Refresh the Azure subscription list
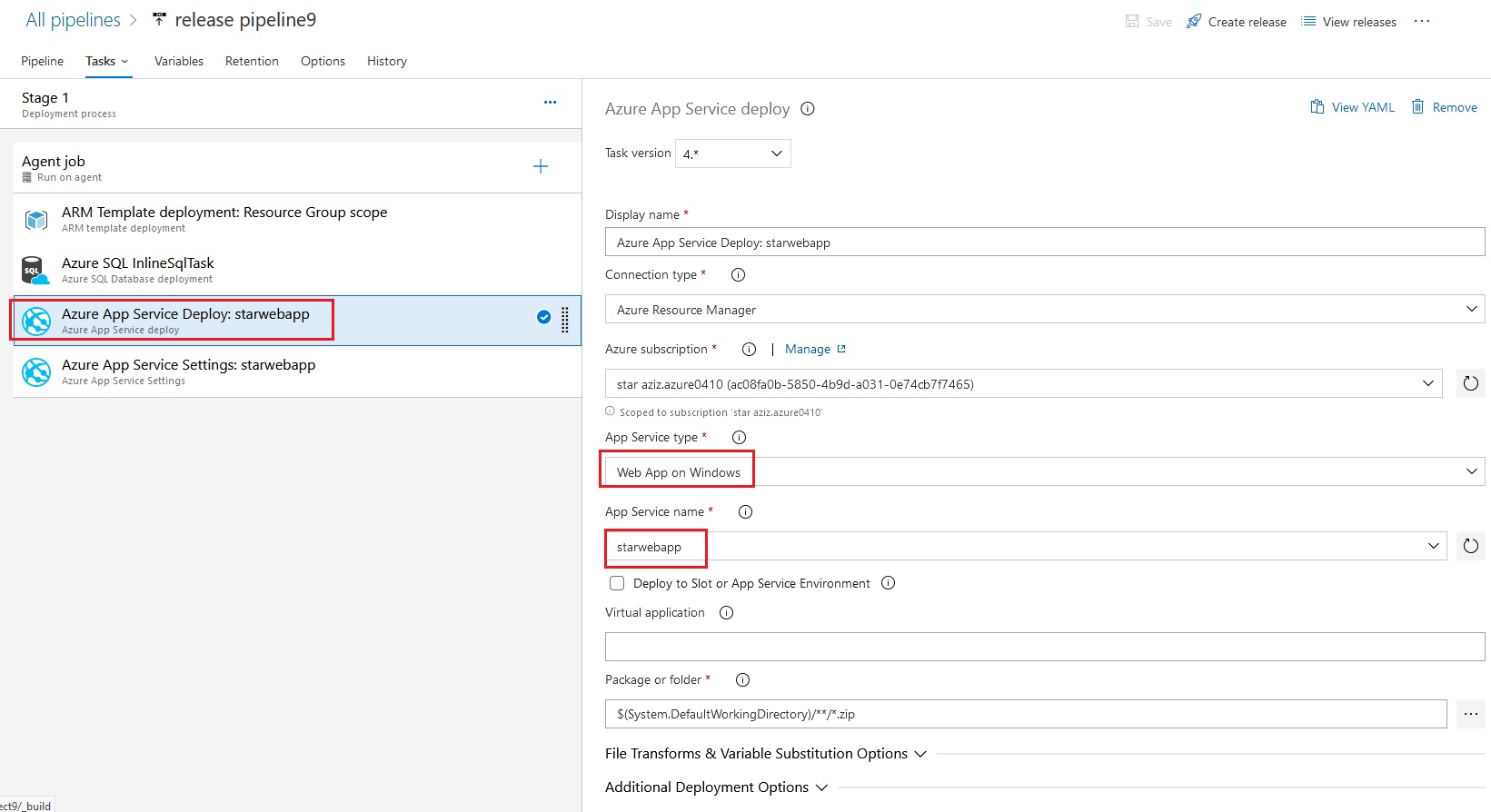This screenshot has width=1491, height=812. click(x=1471, y=383)
